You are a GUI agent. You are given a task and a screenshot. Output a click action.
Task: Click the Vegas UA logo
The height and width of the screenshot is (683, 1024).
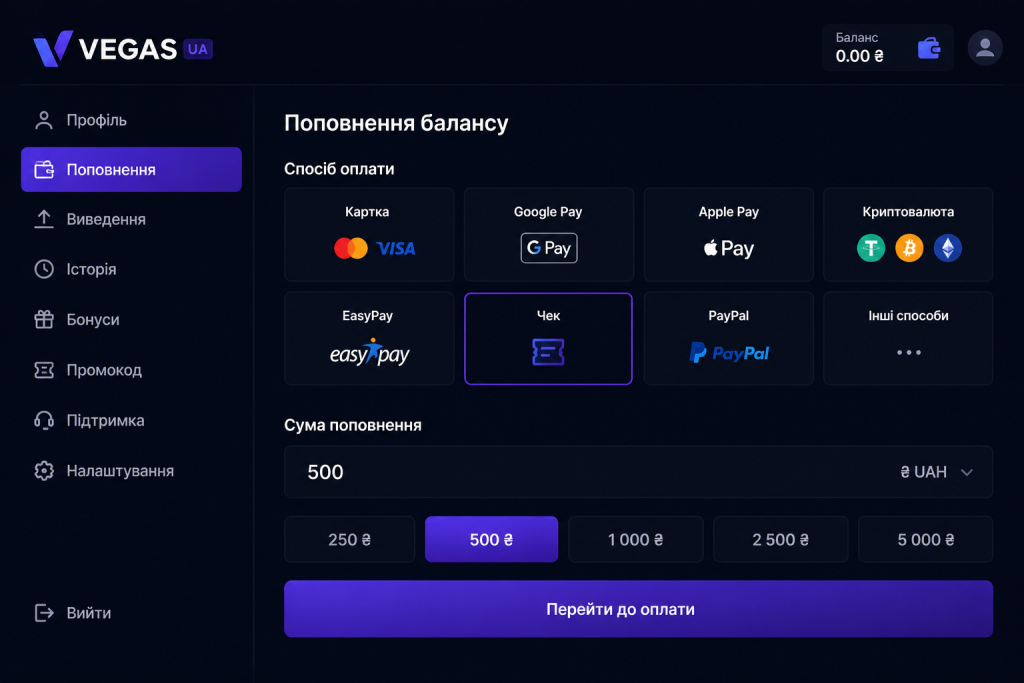click(123, 48)
